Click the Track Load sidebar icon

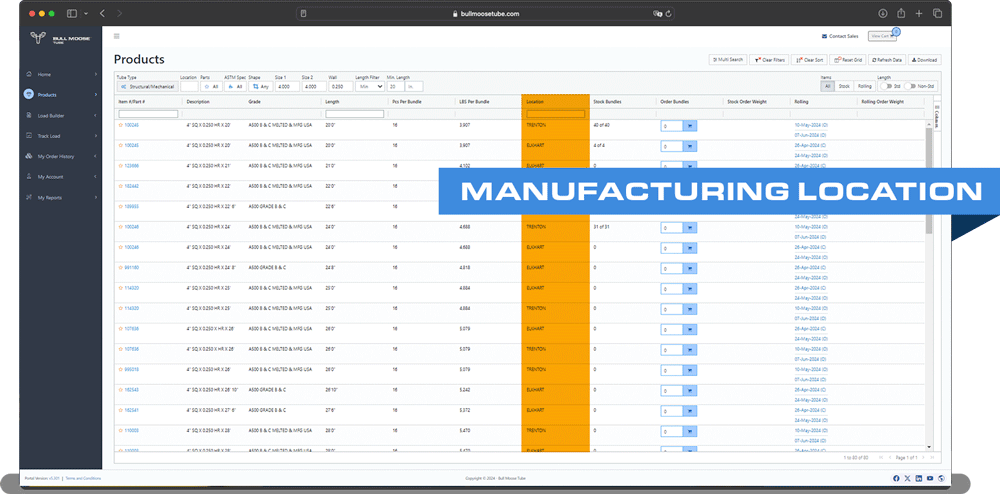(x=29, y=136)
